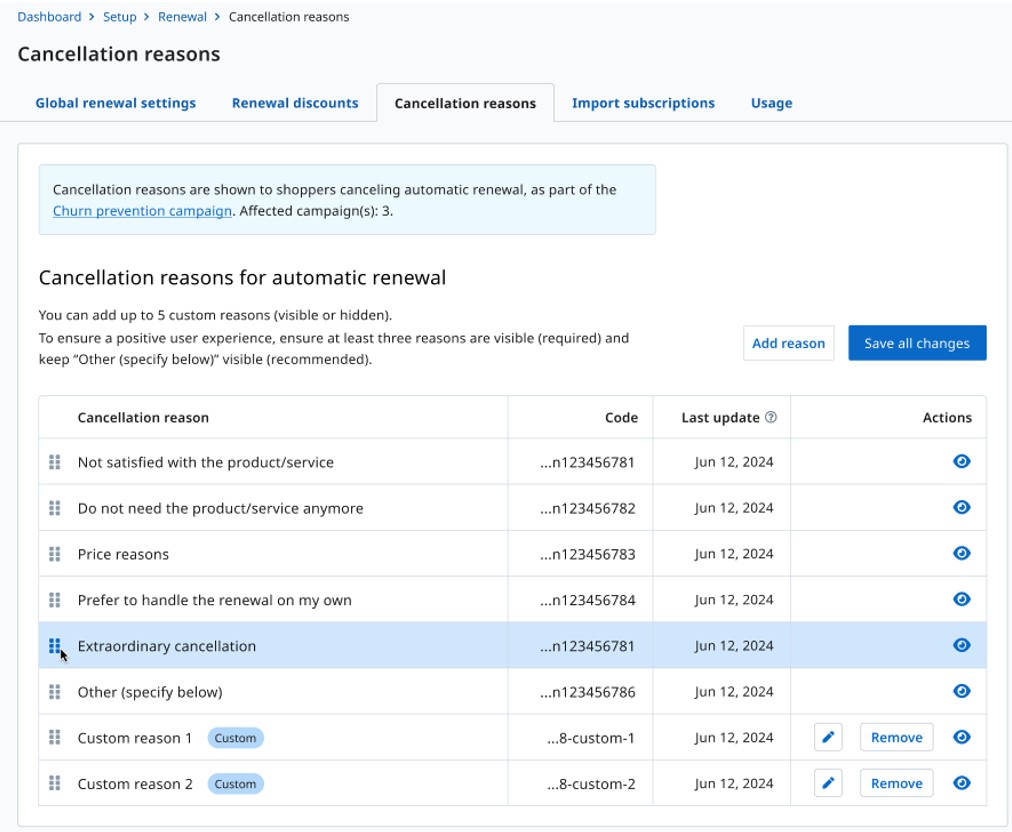Click Do not need the product/service anymore text
The image size is (1012, 832).
point(220,509)
